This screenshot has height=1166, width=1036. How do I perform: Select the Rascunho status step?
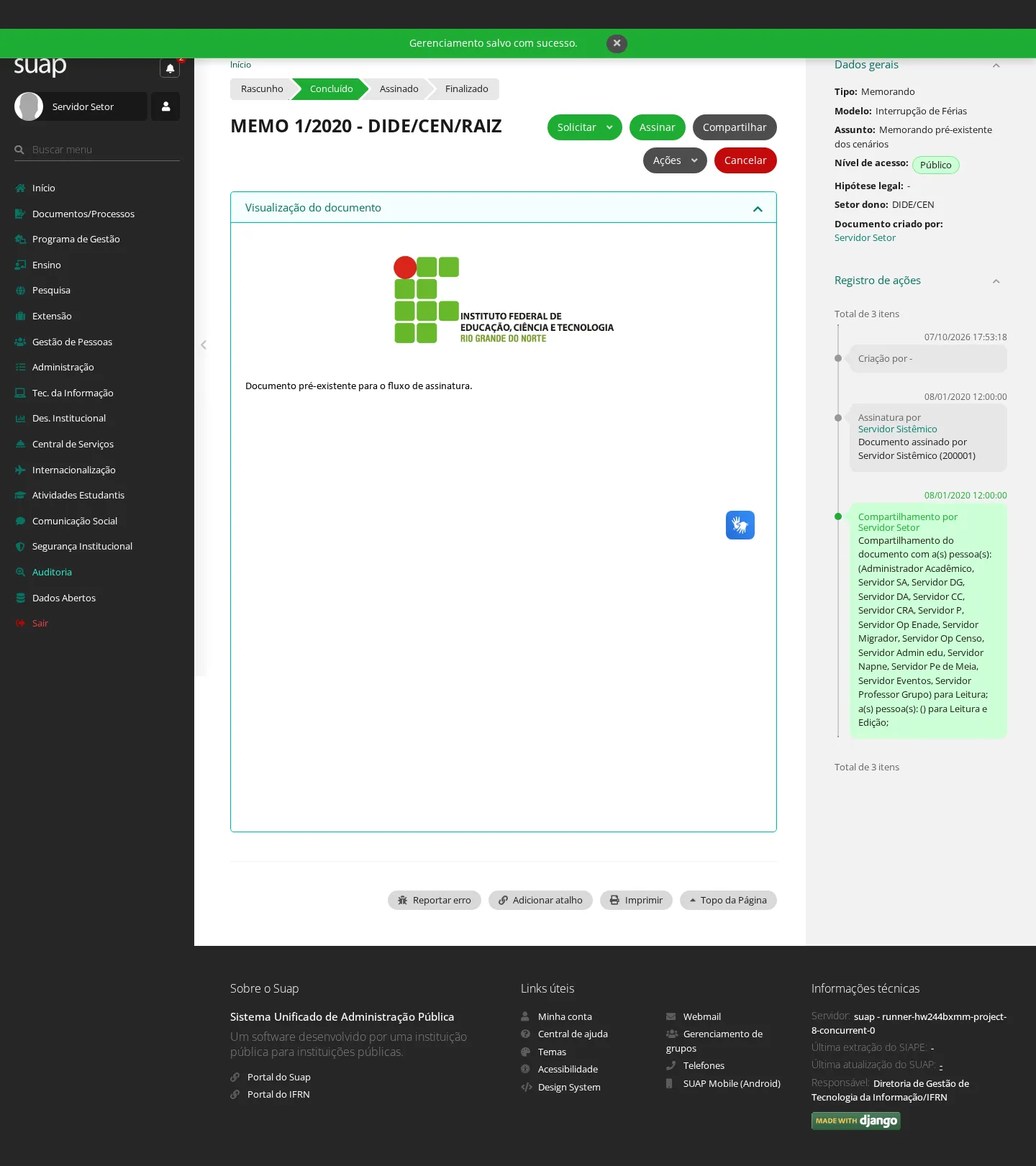point(262,88)
